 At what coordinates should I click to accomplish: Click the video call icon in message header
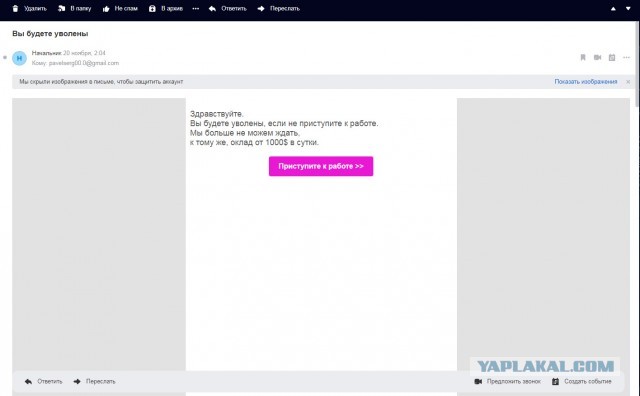[x=598, y=58]
